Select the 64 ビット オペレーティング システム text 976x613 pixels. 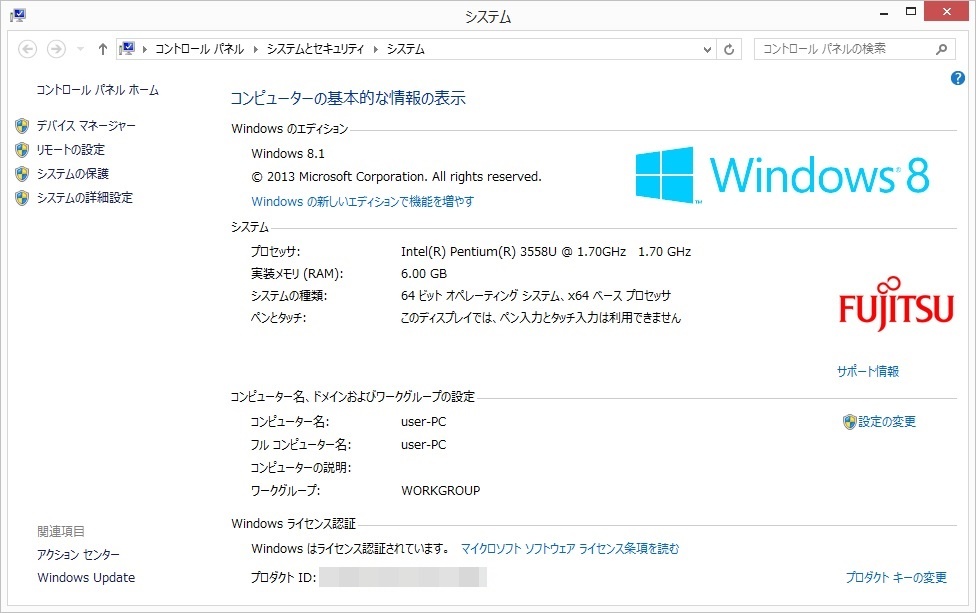pyautogui.click(x=536, y=296)
